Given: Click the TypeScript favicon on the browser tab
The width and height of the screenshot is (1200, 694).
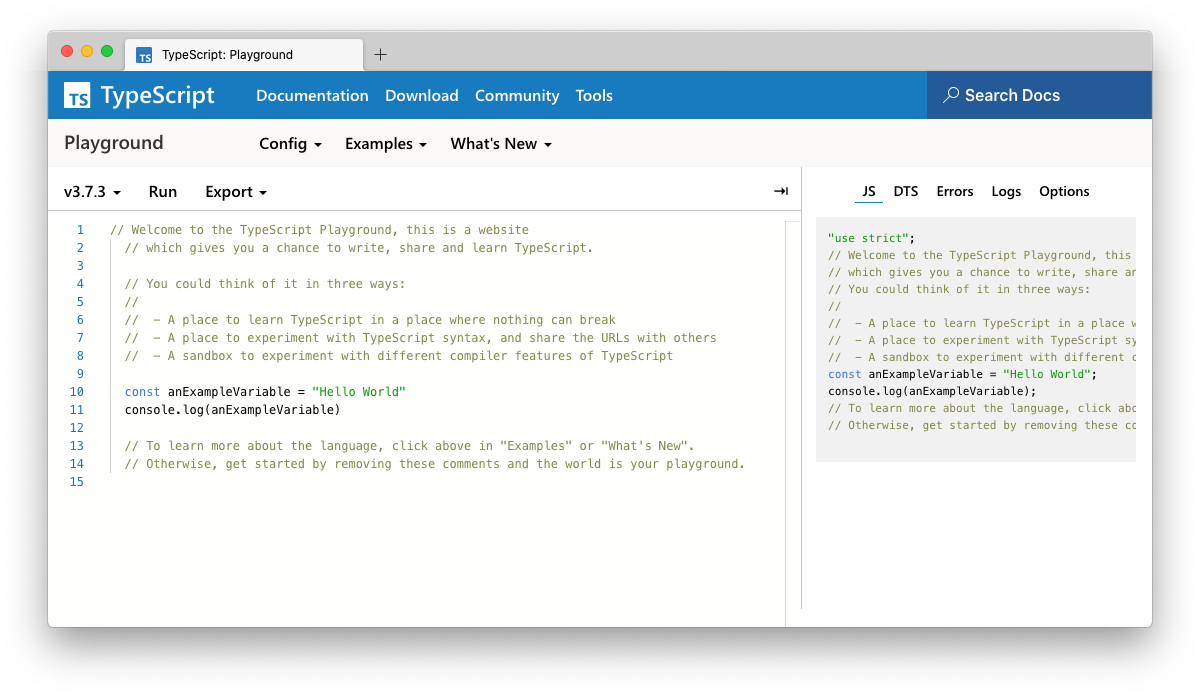Looking at the screenshot, I should [x=143, y=55].
